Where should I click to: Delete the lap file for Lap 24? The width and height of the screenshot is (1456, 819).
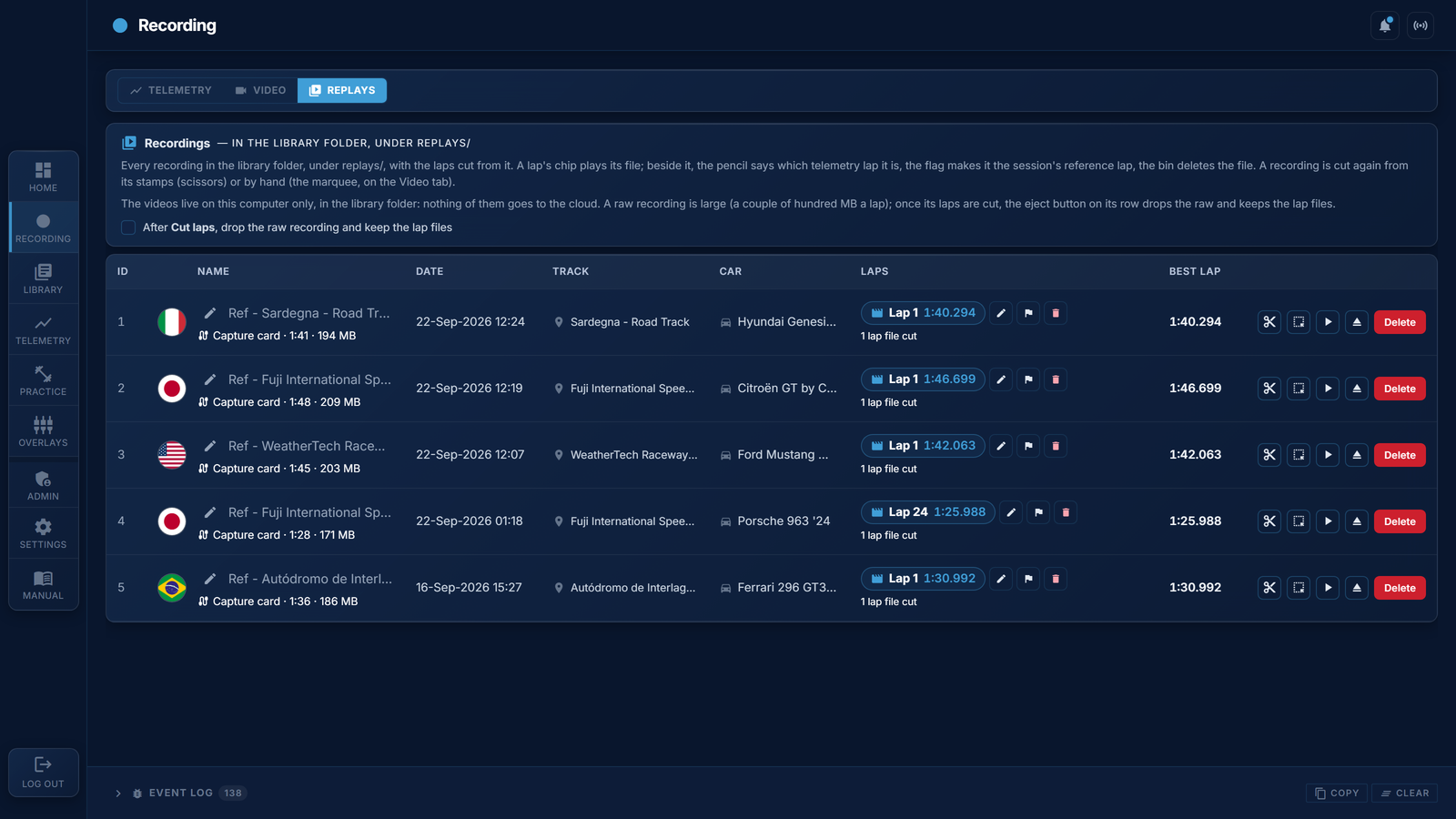[1066, 512]
